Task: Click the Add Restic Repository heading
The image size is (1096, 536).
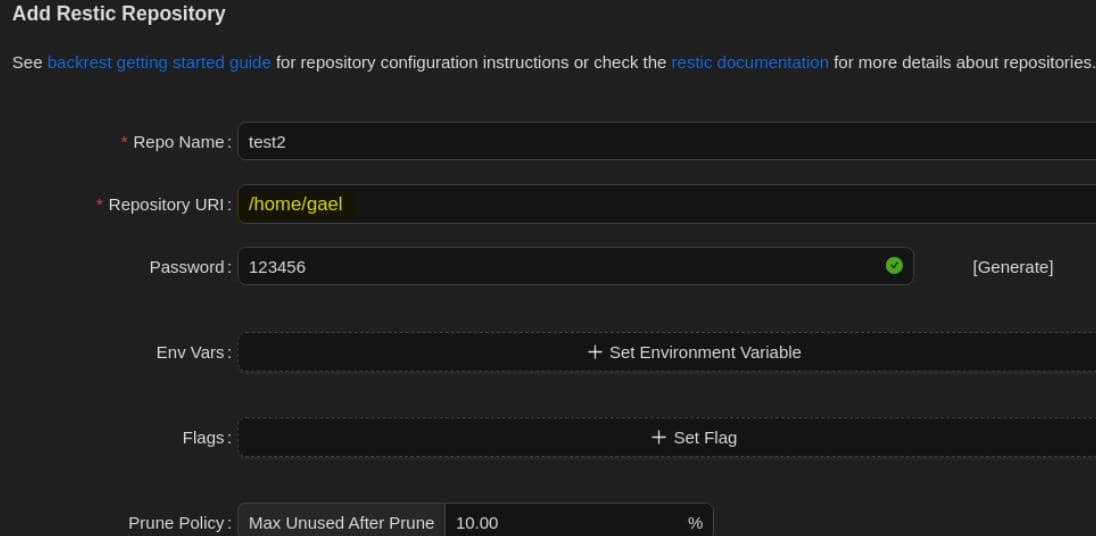Action: tap(118, 14)
